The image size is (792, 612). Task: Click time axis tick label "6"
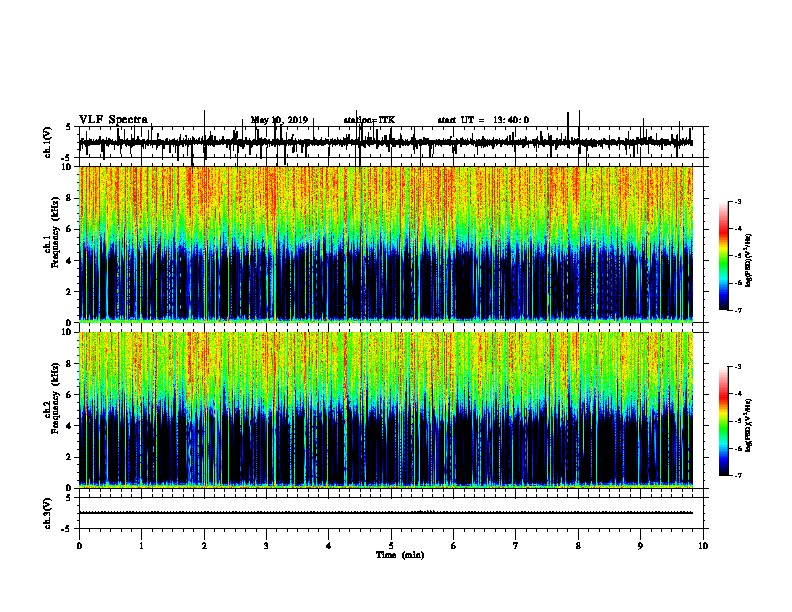pyautogui.click(x=454, y=546)
